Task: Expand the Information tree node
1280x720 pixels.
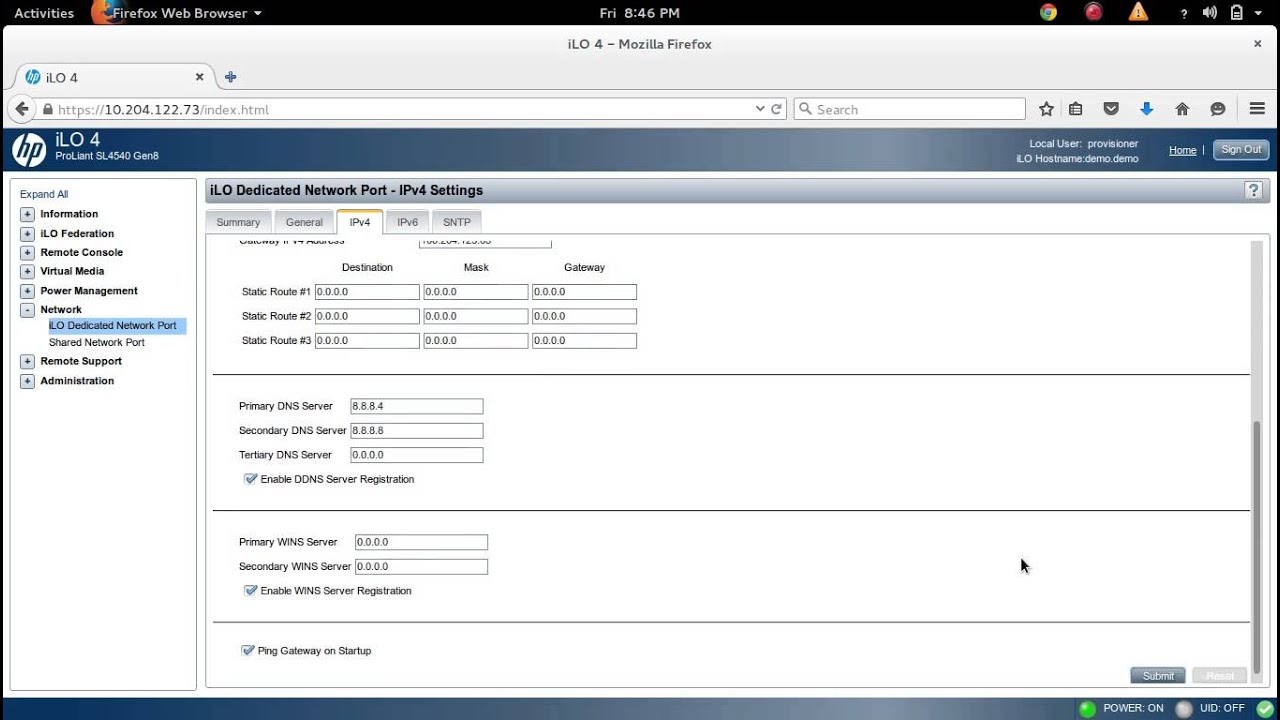Action: (x=27, y=214)
